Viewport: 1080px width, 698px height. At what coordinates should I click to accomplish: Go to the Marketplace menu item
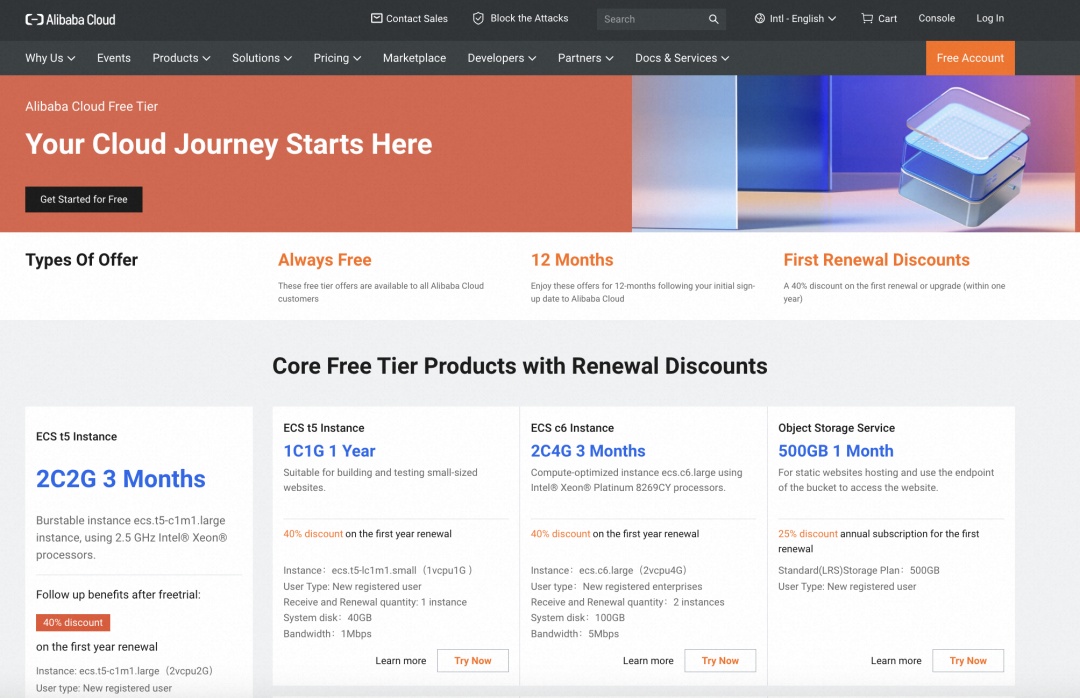tap(415, 58)
